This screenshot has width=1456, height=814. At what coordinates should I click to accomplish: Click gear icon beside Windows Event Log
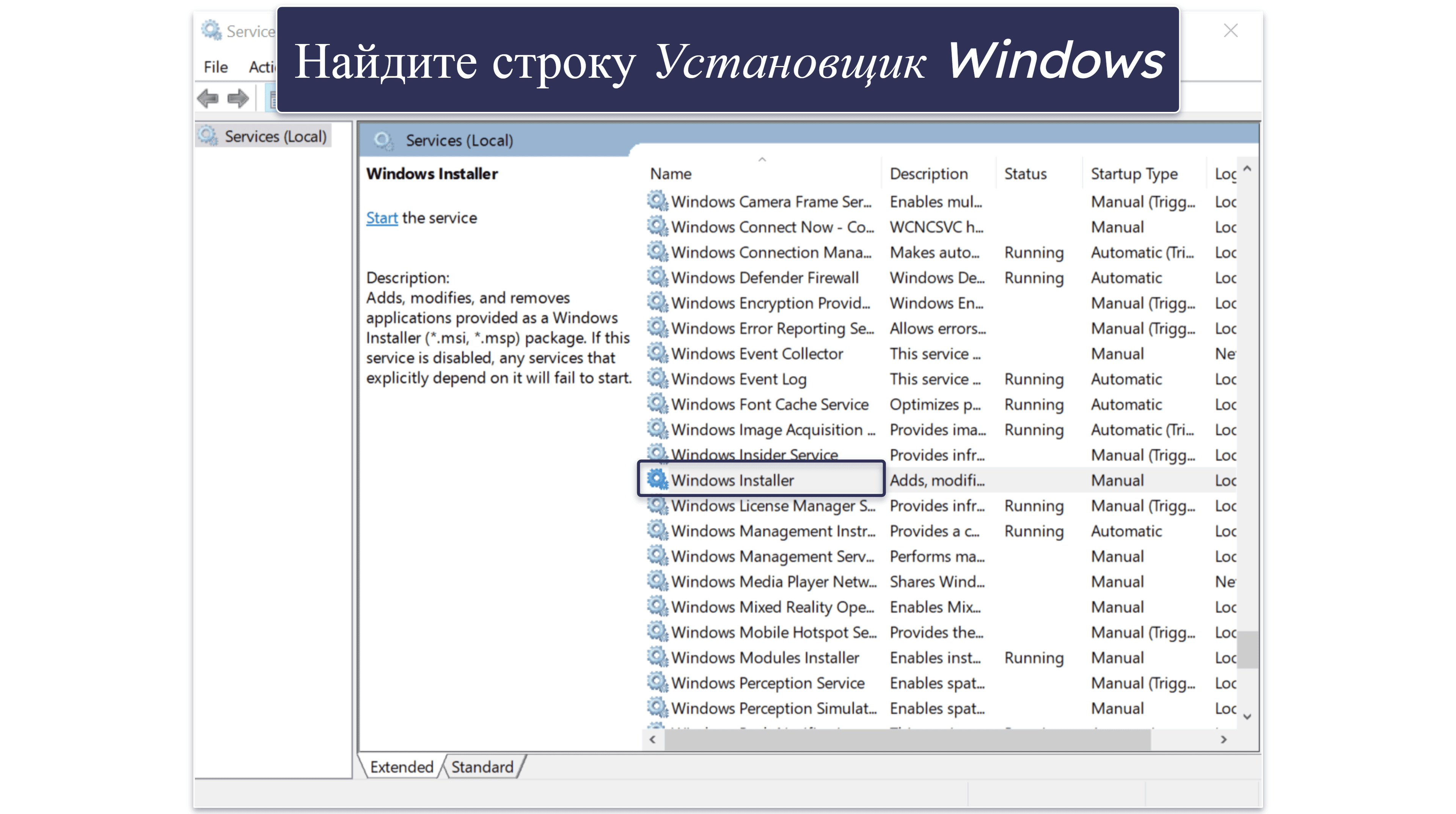657,378
